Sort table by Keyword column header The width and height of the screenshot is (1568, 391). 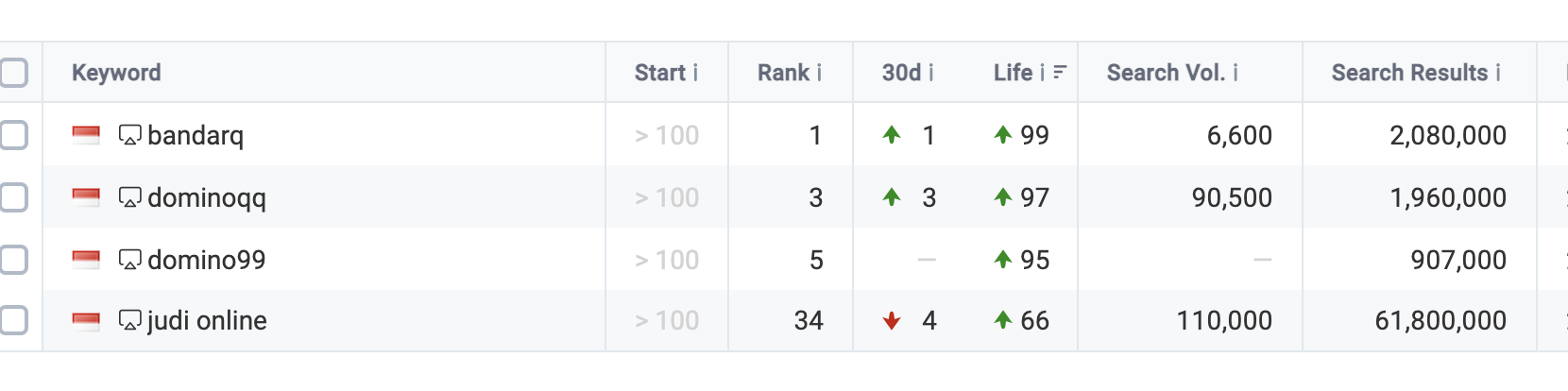pos(116,73)
